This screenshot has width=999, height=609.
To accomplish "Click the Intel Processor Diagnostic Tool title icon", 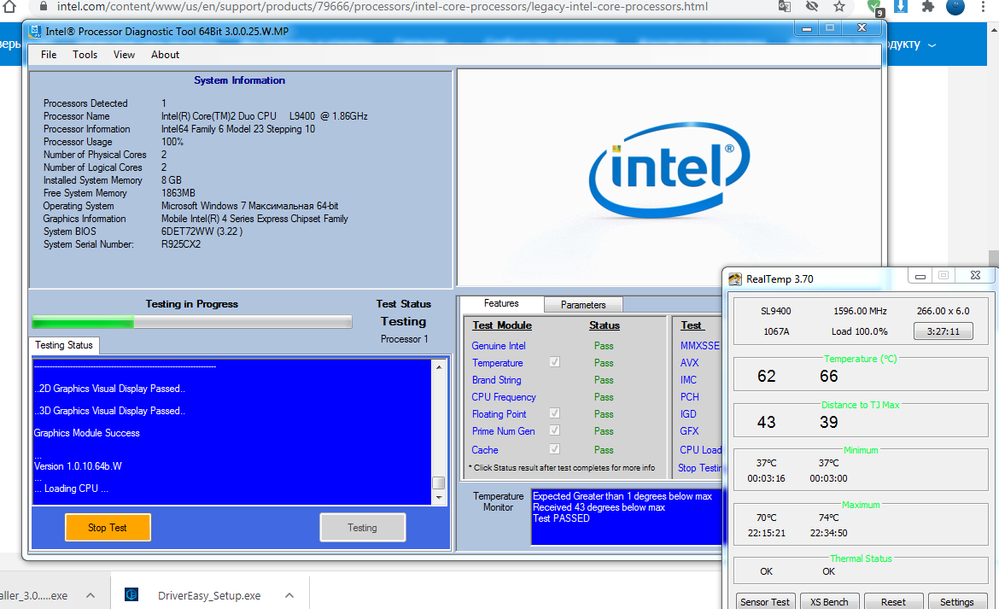I will tap(36, 31).
